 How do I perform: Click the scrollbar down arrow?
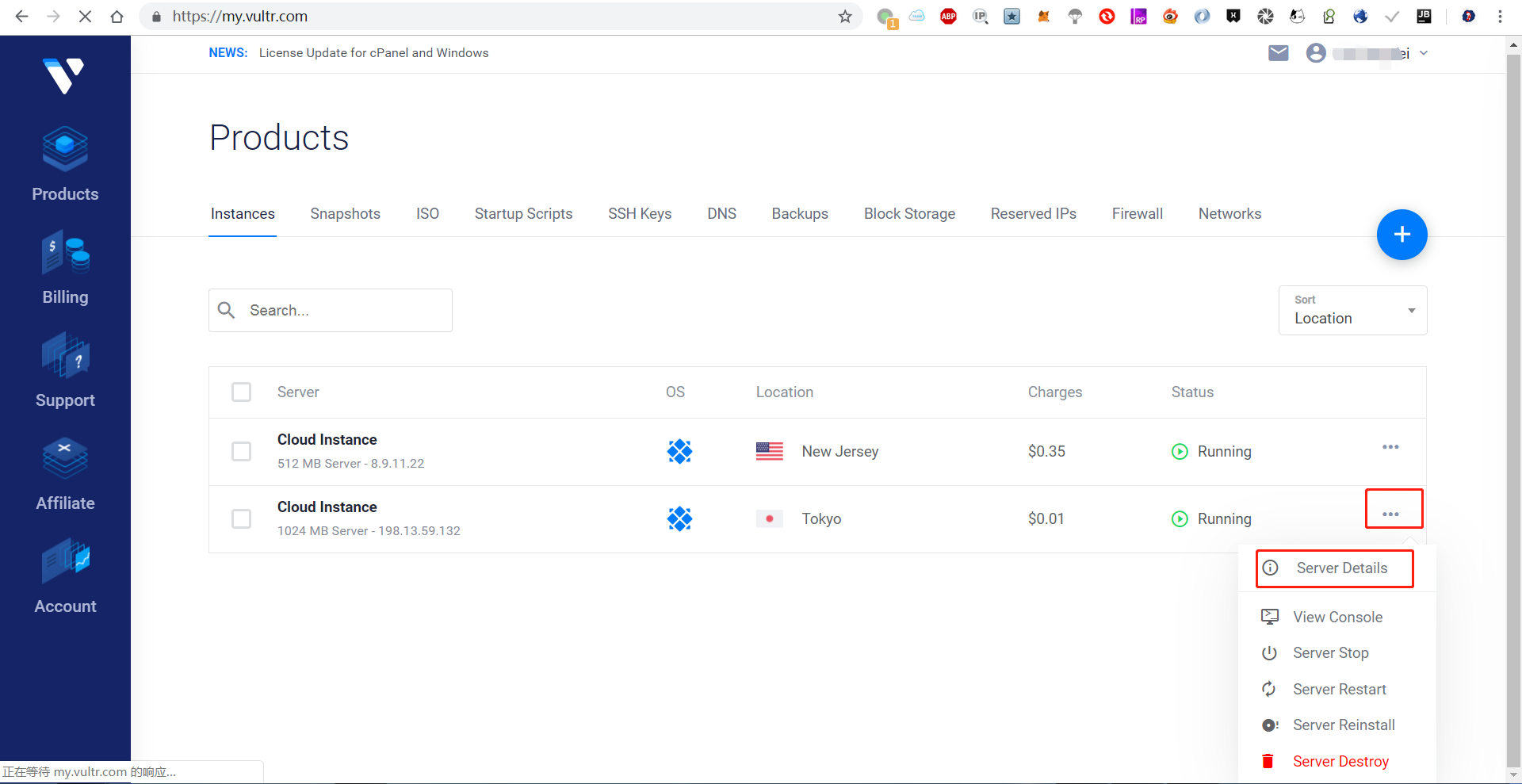(x=1513, y=774)
